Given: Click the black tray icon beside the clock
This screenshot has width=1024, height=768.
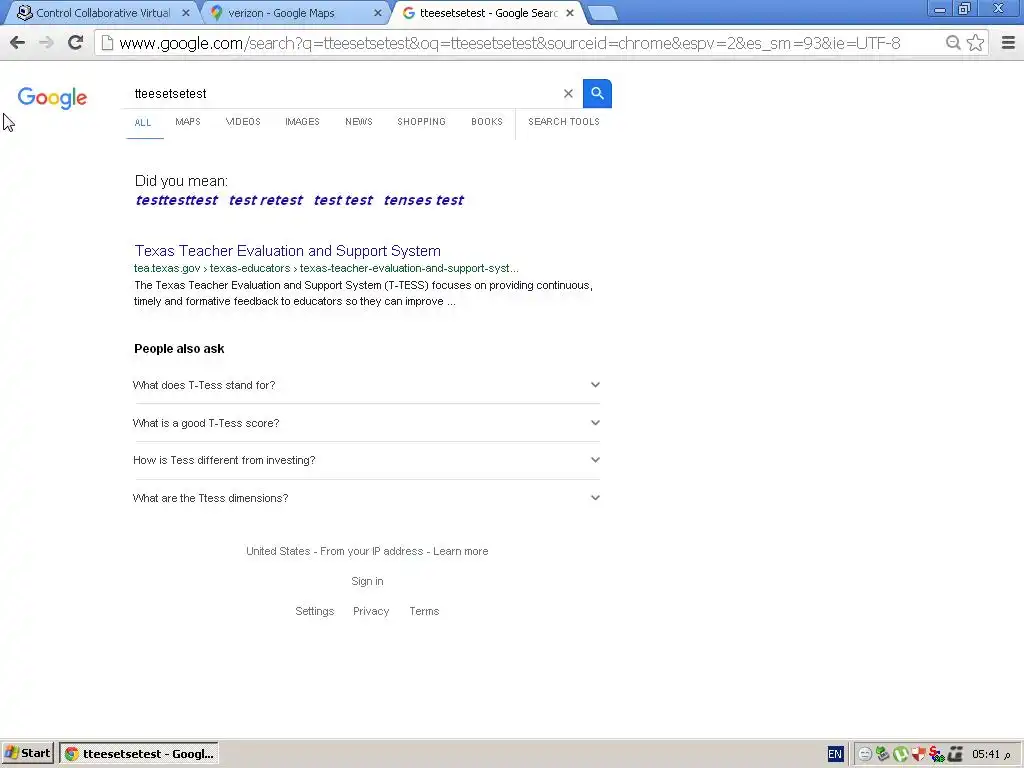Looking at the screenshot, I should click(955, 754).
